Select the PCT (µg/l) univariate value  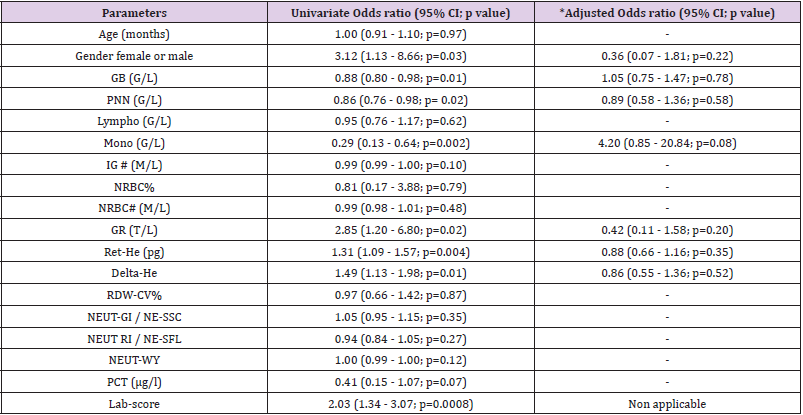[x=400, y=382]
